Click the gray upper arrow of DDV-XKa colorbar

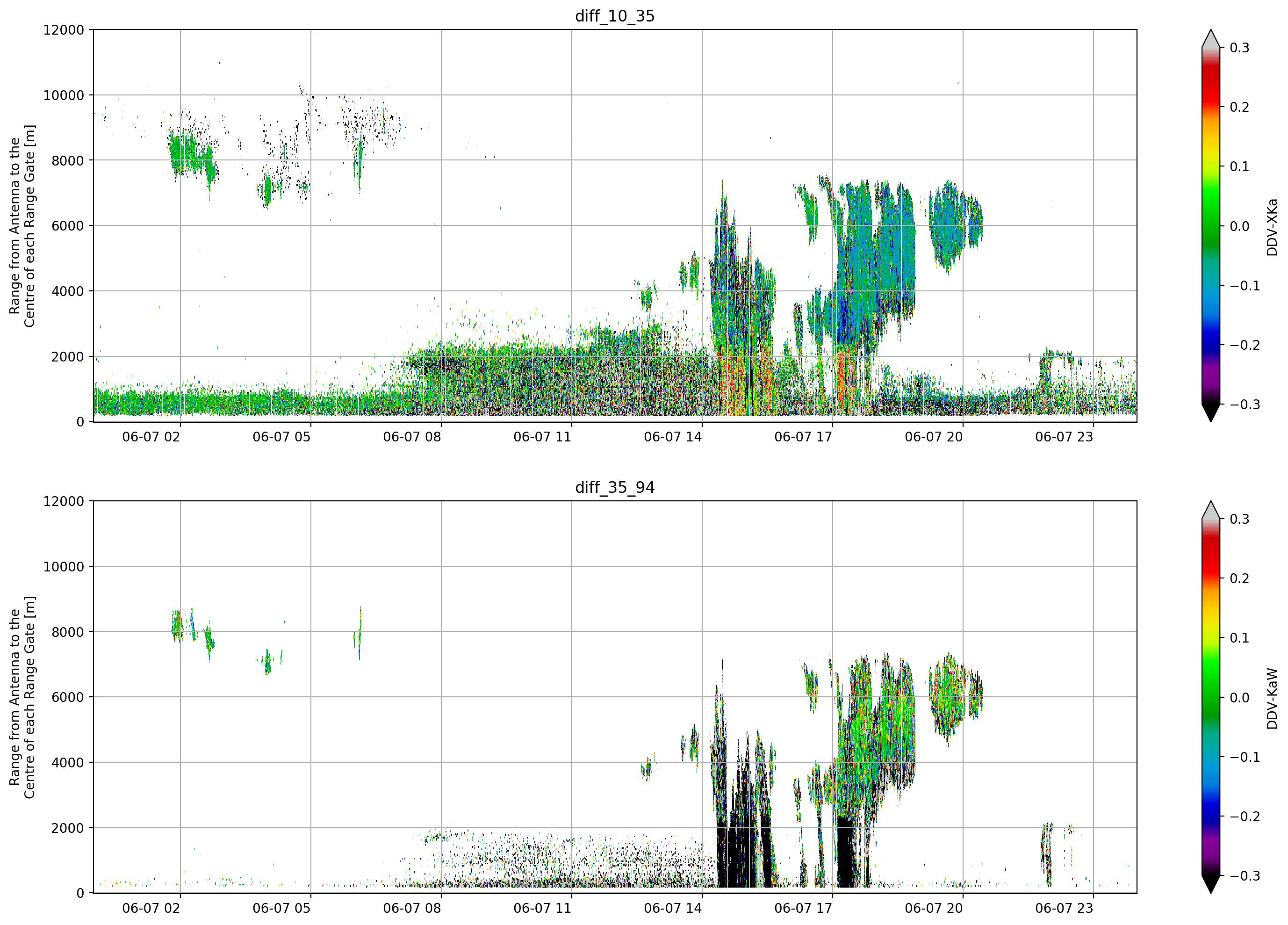point(1211,39)
